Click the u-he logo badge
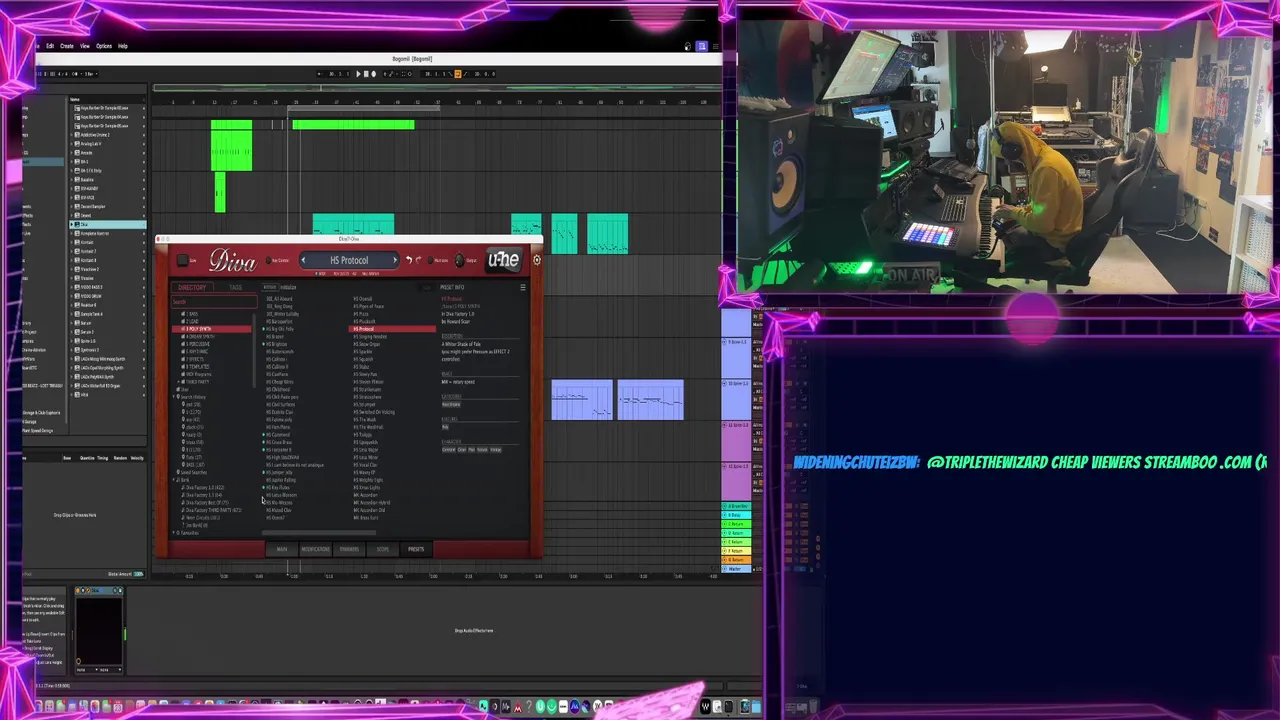This screenshot has height=720, width=1280. (x=504, y=260)
